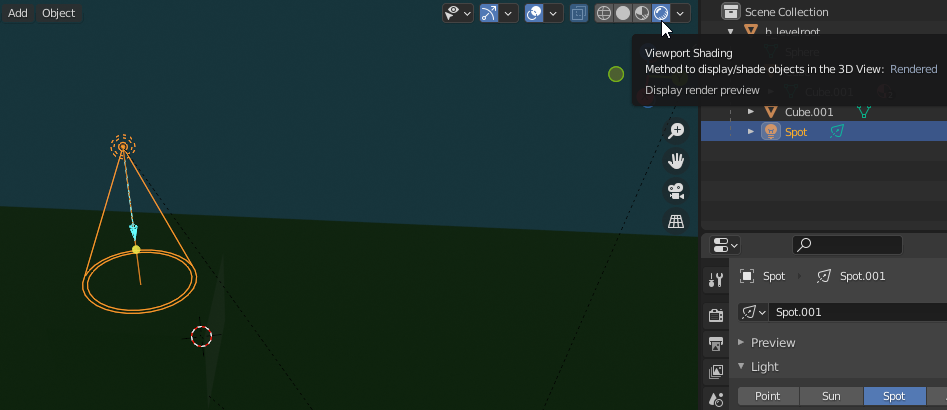Click the 3D cursor in the viewport
The height and width of the screenshot is (410, 947).
point(201,336)
